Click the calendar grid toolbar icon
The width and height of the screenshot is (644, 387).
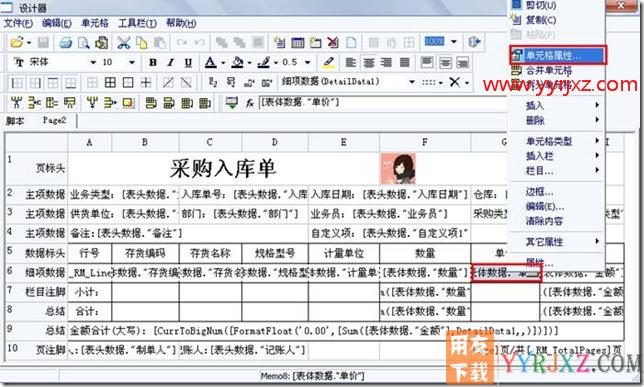tap(297, 42)
